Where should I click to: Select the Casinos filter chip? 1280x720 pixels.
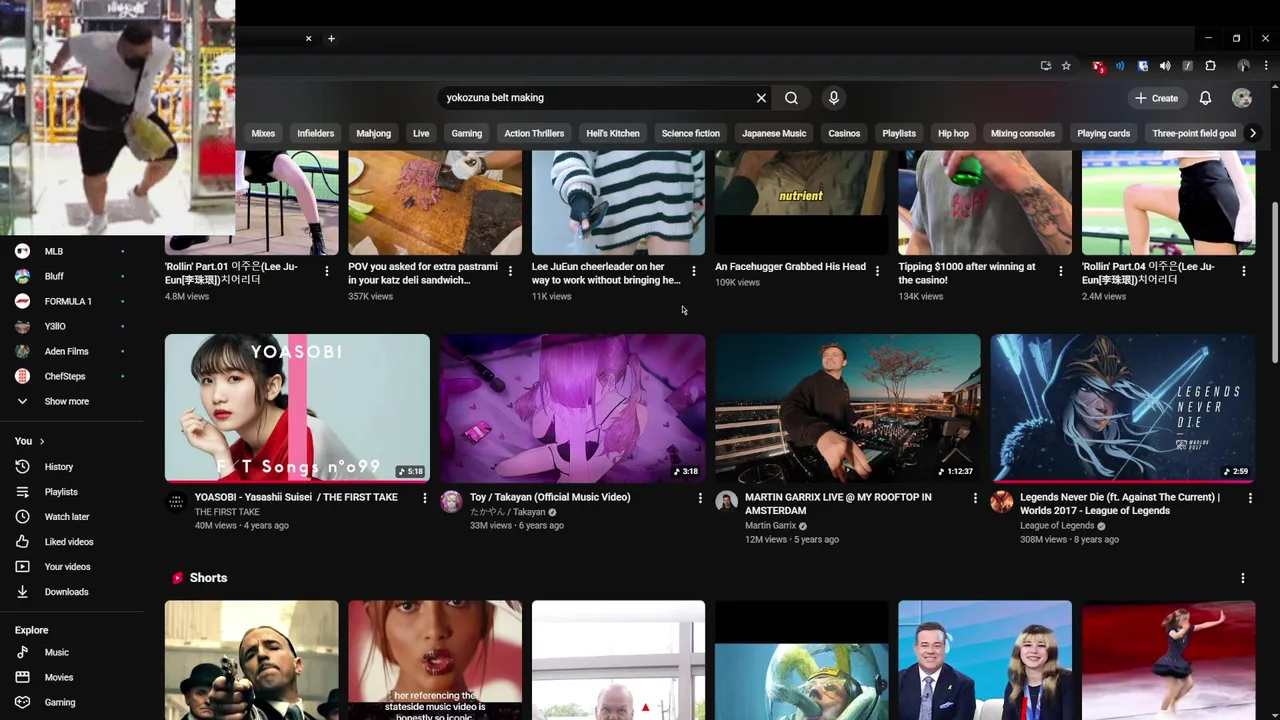[844, 133]
